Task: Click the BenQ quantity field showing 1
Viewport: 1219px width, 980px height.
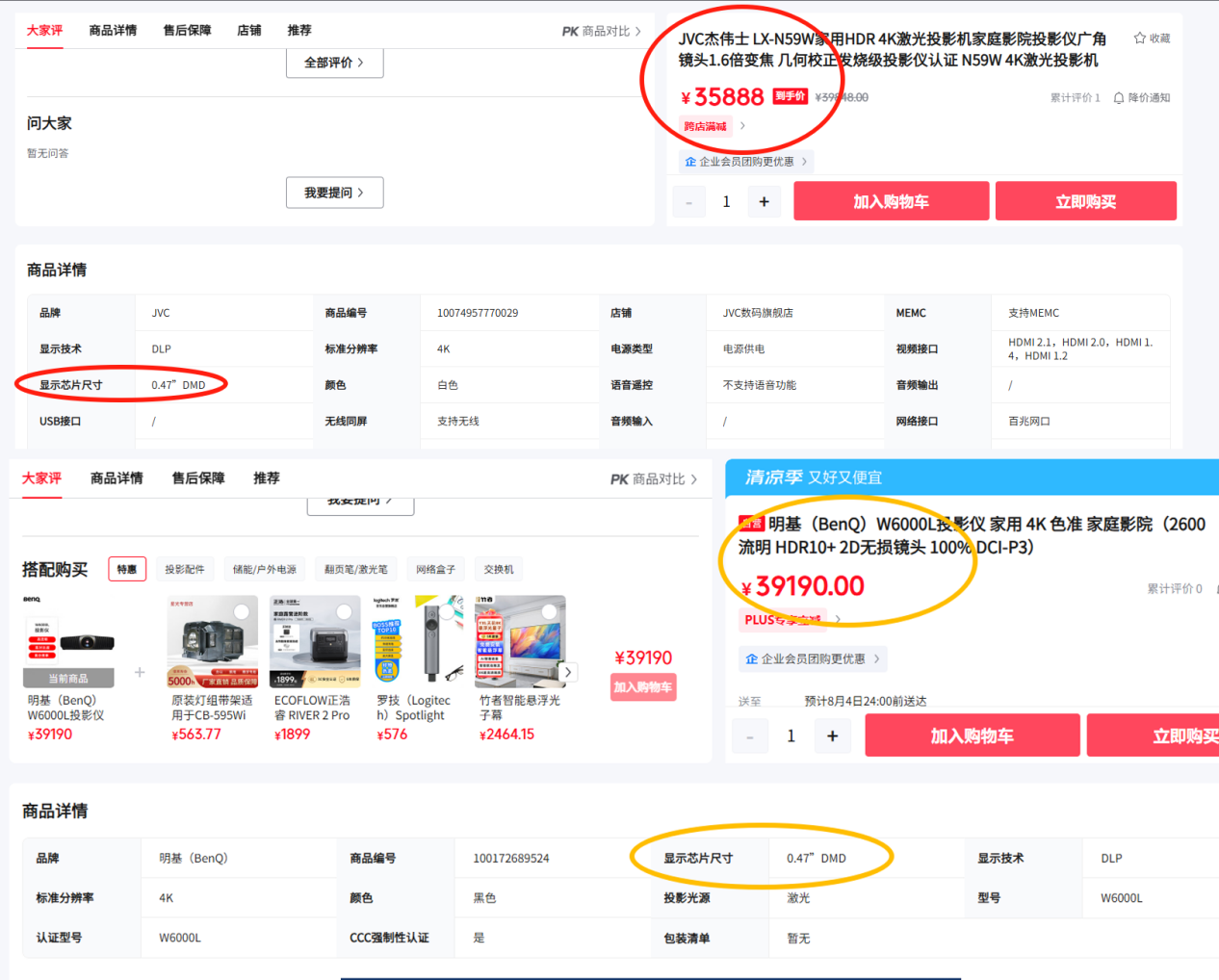Action: pos(791,736)
